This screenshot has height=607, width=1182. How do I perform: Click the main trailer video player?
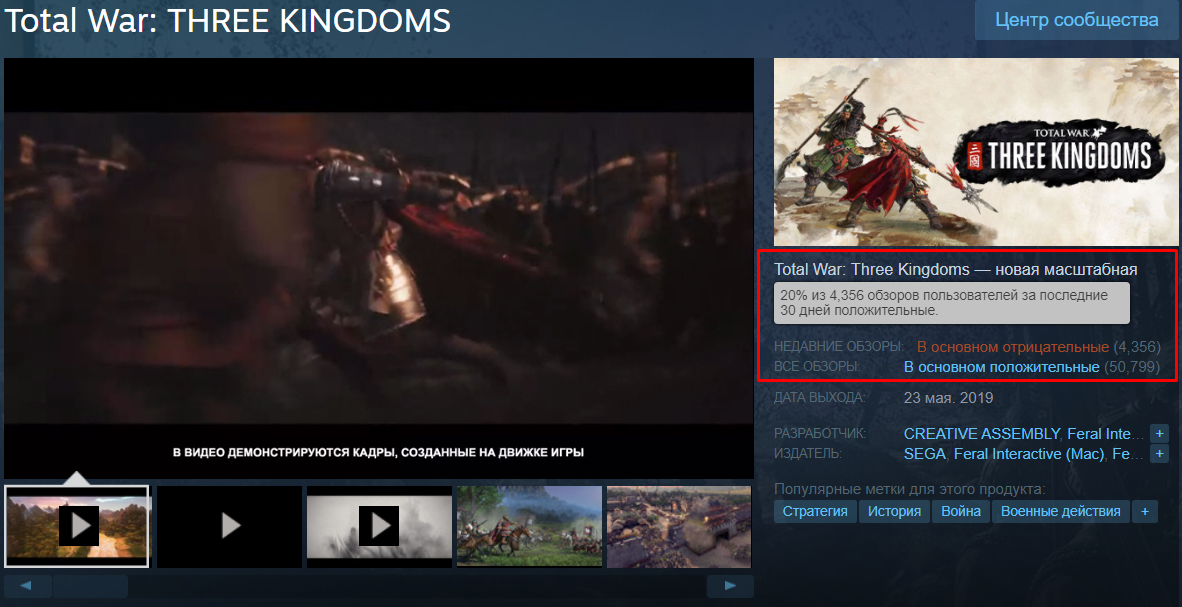tap(379, 268)
